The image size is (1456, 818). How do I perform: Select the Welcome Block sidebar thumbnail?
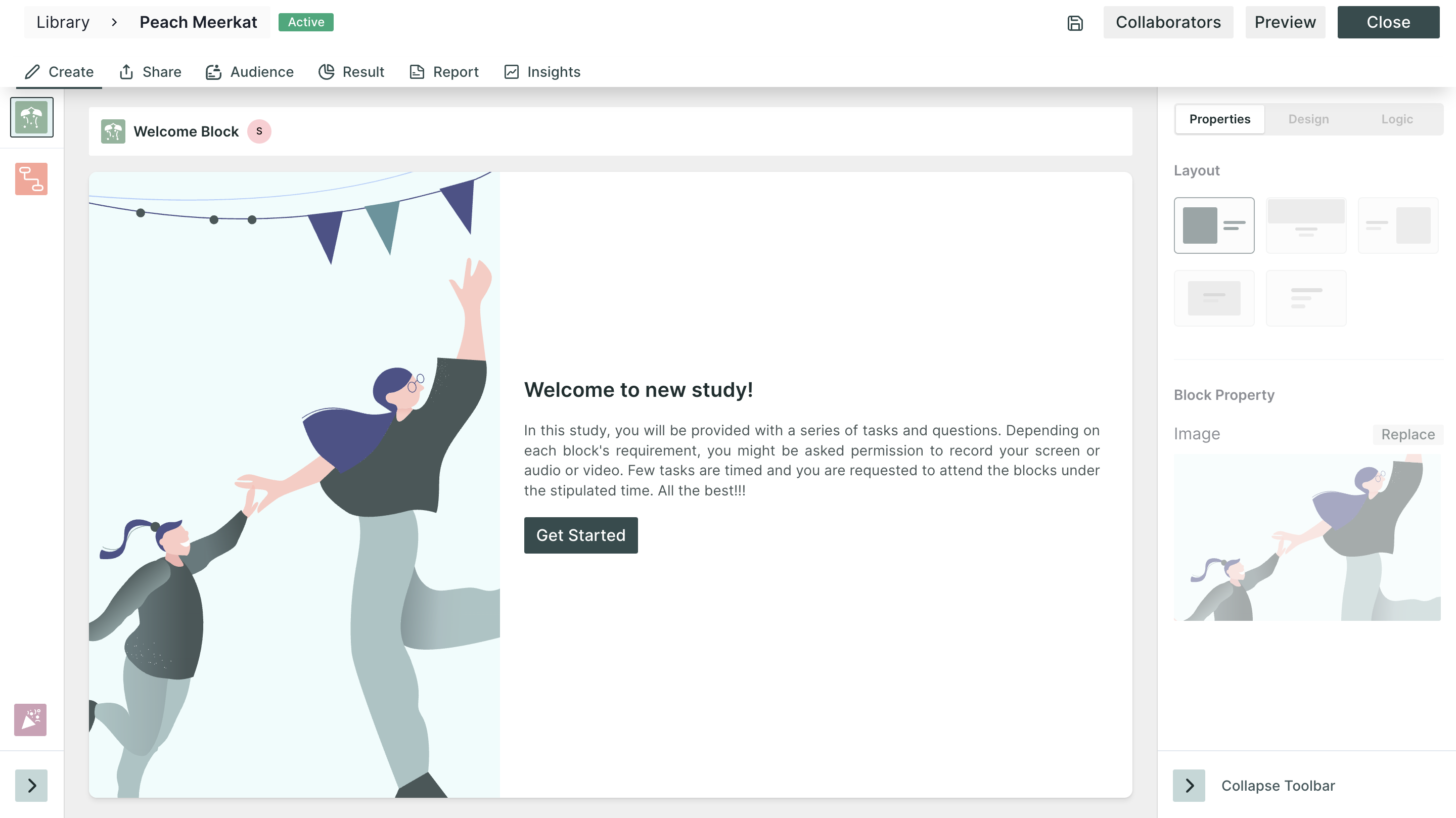coord(32,117)
